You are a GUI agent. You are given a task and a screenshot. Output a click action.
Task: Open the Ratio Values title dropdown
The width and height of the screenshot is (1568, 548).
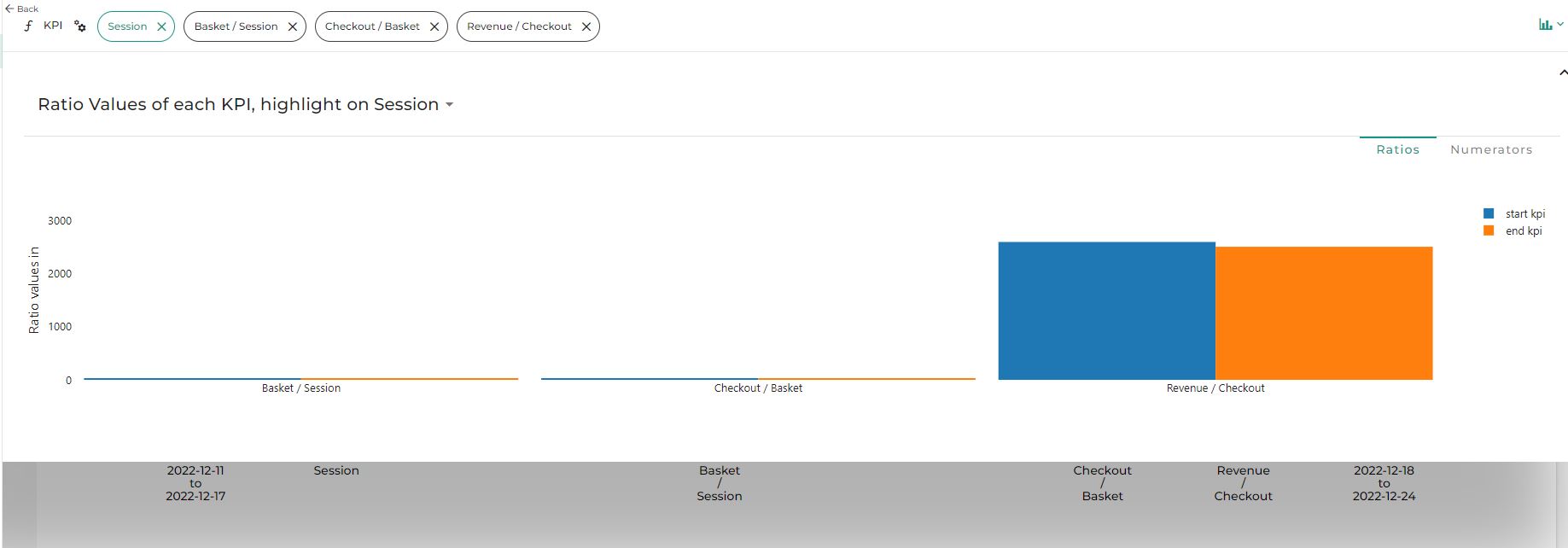point(450,105)
